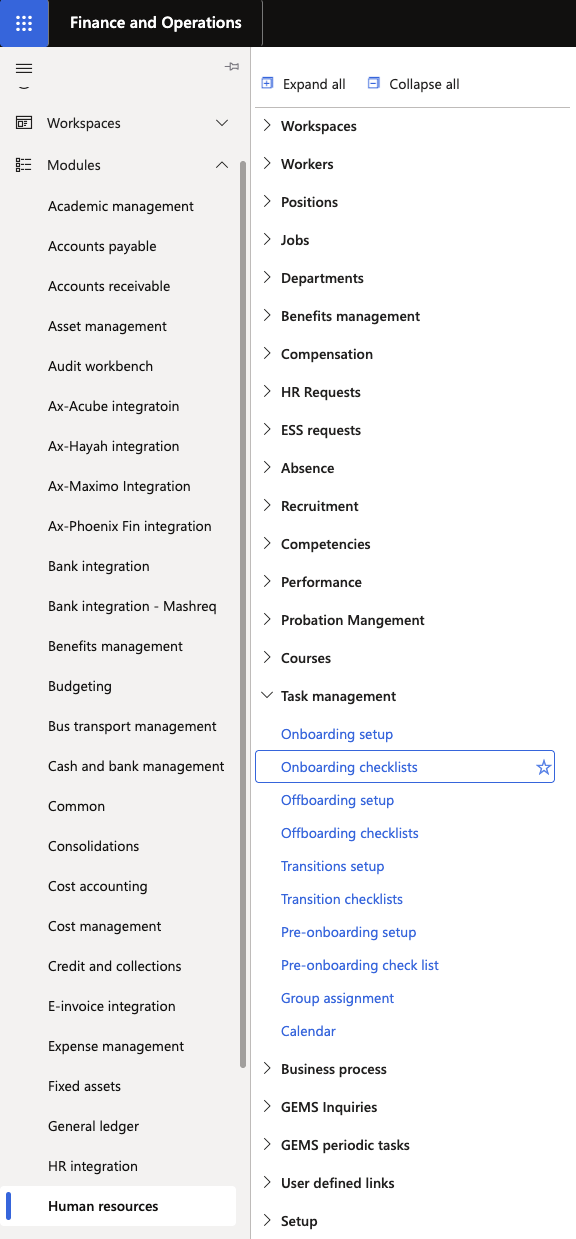Collapse the Modules section chevron
Viewport: 576px width, 1239px height.
[x=222, y=165]
